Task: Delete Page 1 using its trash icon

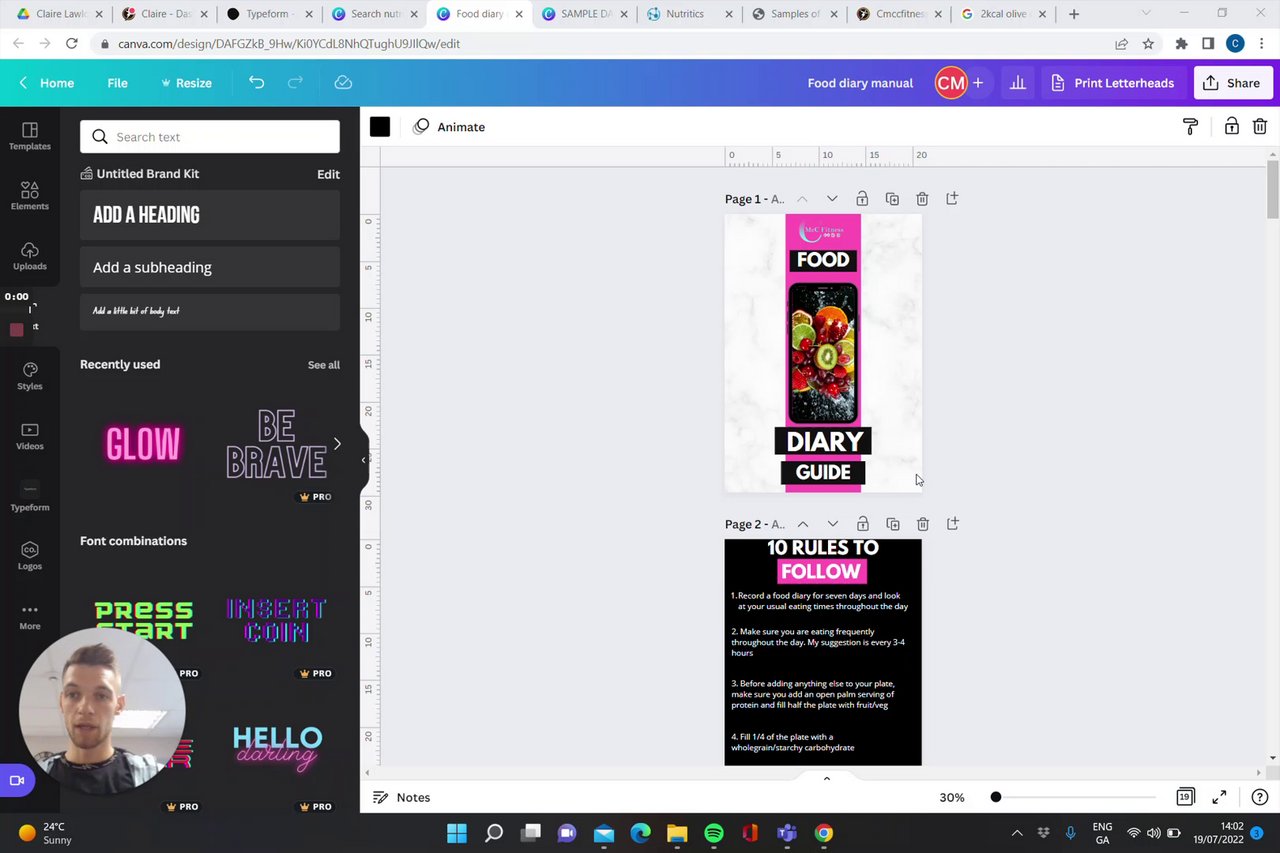Action: (922, 199)
